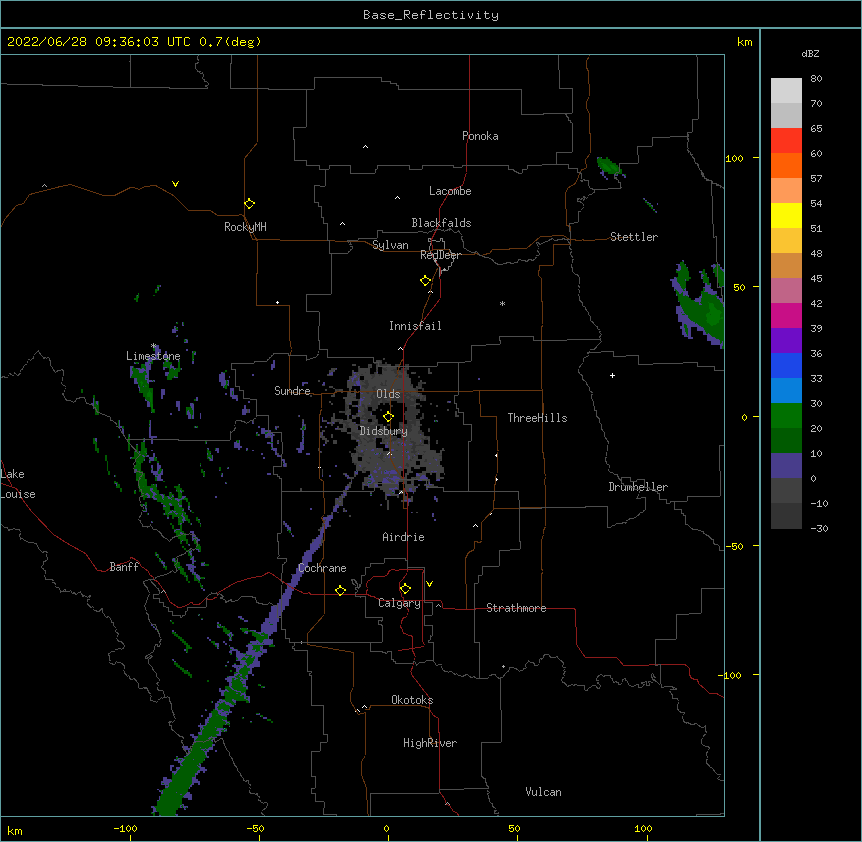Click the Ponoka town label
The width and height of the screenshot is (862, 842).
pyautogui.click(x=480, y=136)
